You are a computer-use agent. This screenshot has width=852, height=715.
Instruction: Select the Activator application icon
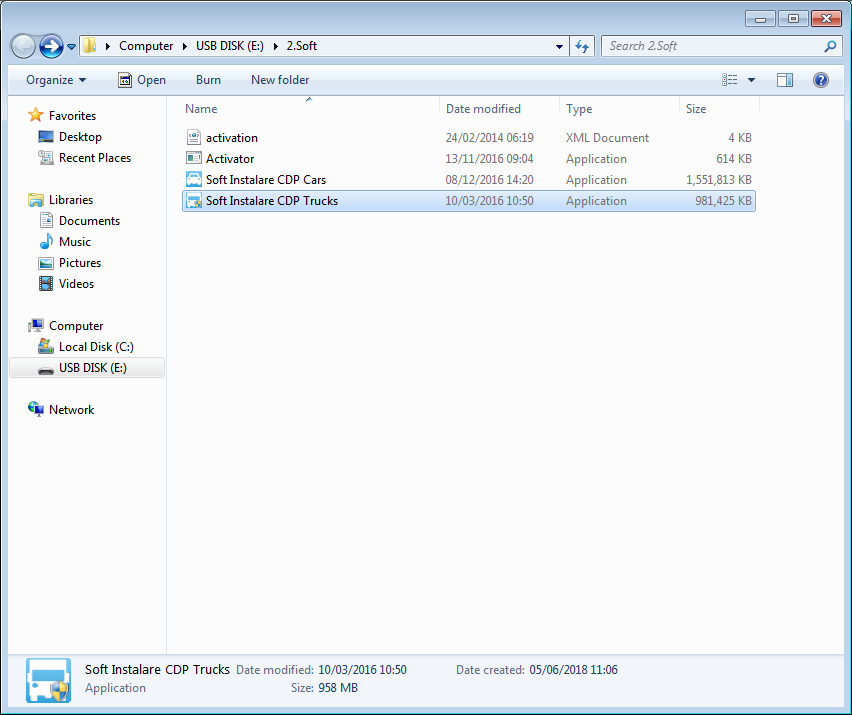coord(193,159)
